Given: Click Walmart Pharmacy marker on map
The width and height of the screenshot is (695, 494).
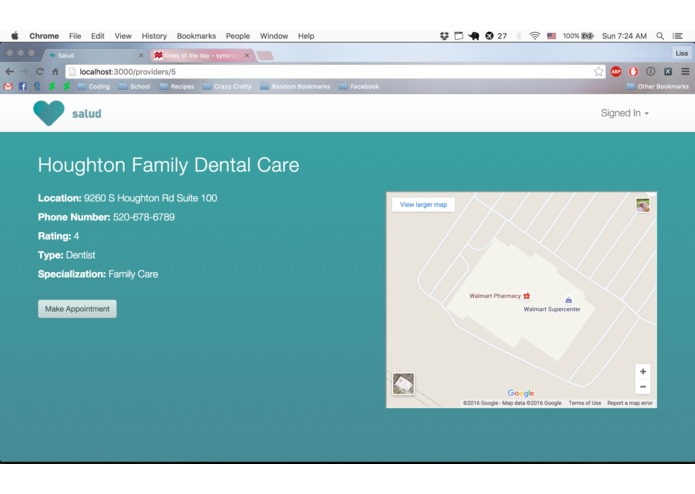Looking at the screenshot, I should pos(527,296).
